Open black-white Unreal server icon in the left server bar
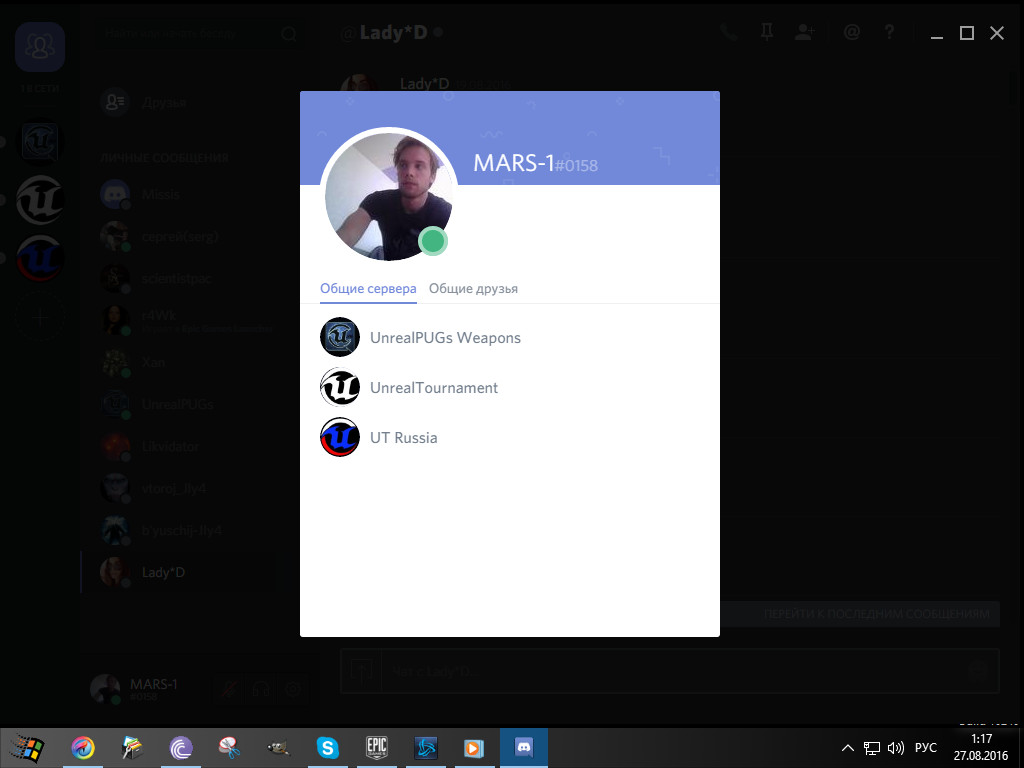 click(x=40, y=200)
